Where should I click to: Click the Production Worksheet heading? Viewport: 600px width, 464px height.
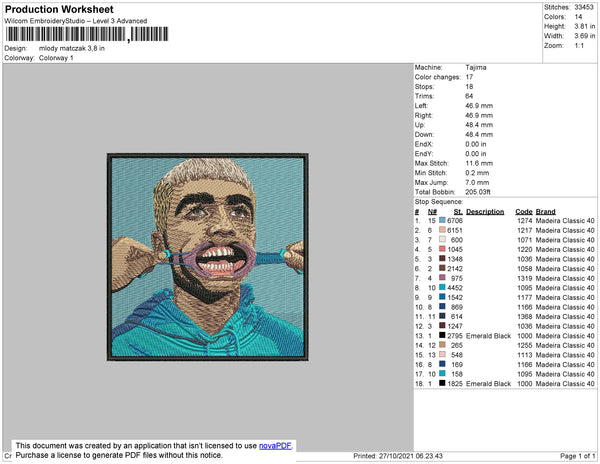tap(59, 10)
